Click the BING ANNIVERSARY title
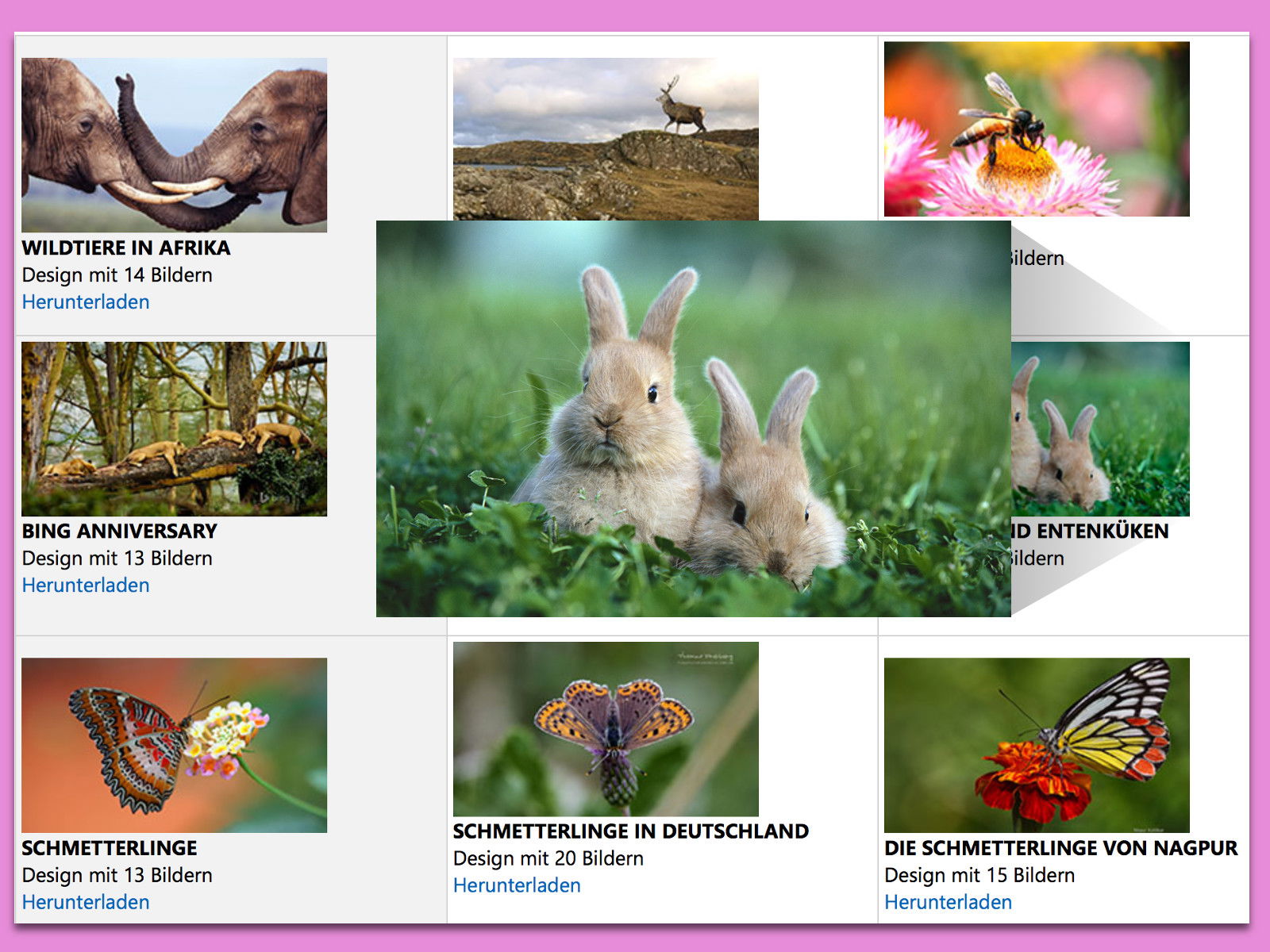Screen dimensions: 1270x952 coord(120,531)
